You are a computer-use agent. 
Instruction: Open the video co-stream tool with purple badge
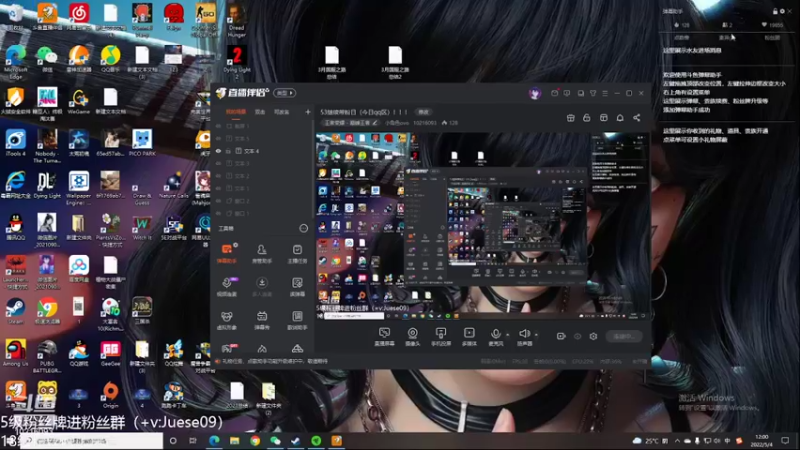(x=227, y=287)
